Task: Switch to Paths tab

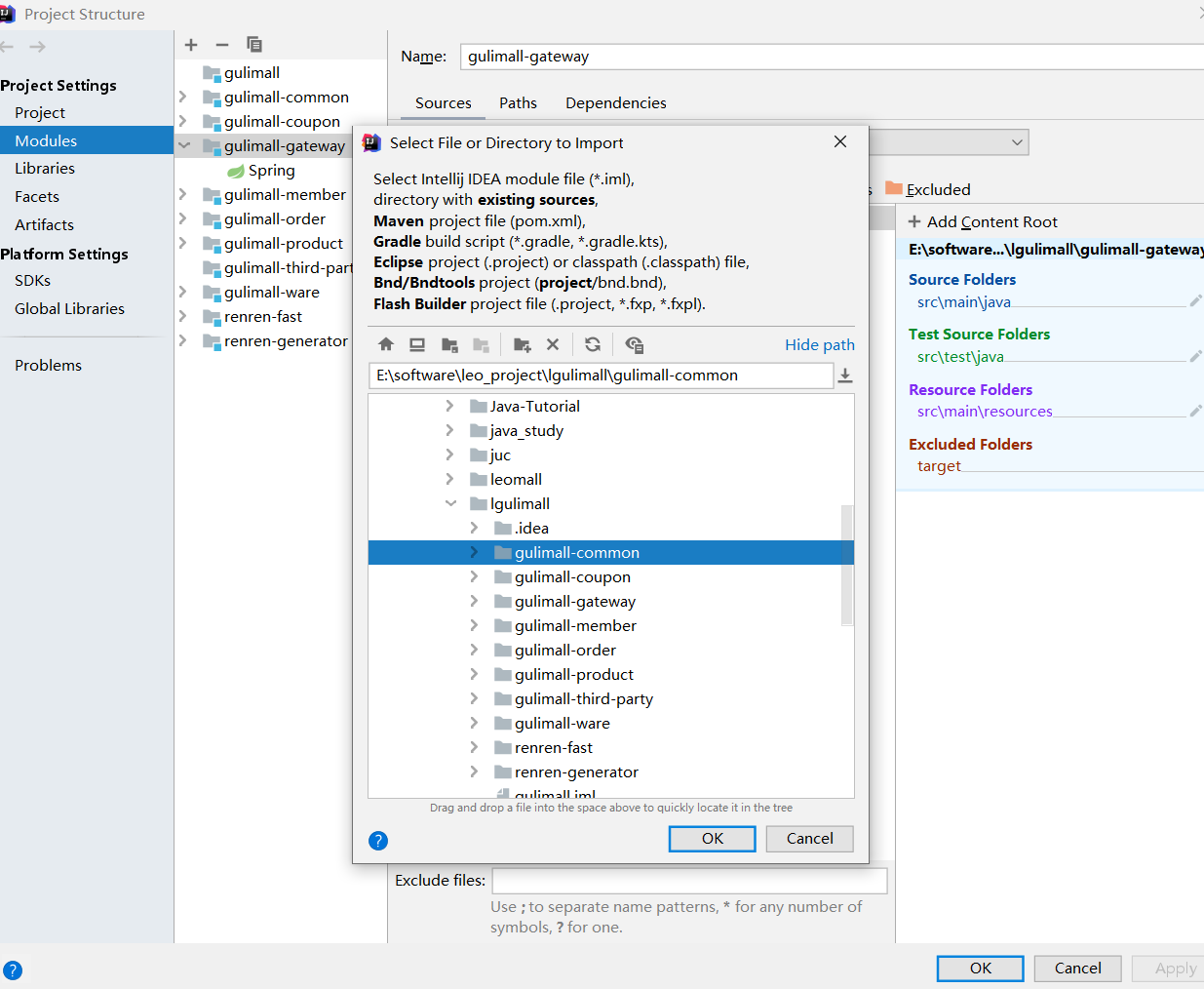Action: [518, 102]
